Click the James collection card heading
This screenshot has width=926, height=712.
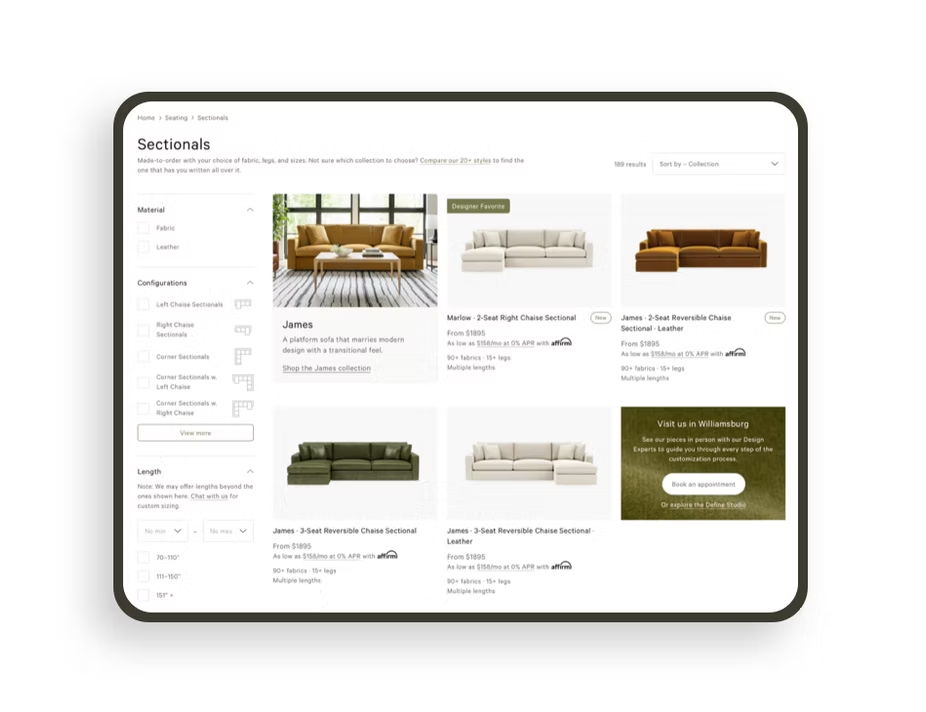click(x=298, y=325)
